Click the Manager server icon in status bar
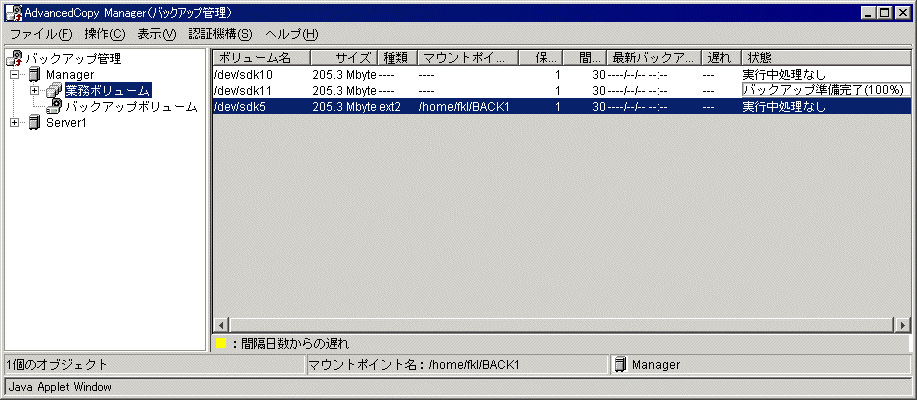 [x=620, y=365]
